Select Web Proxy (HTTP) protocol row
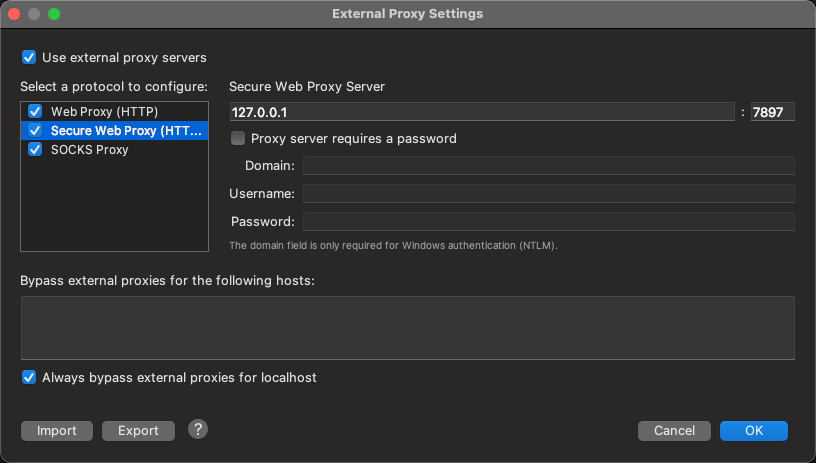This screenshot has width=816, height=463. (x=114, y=111)
